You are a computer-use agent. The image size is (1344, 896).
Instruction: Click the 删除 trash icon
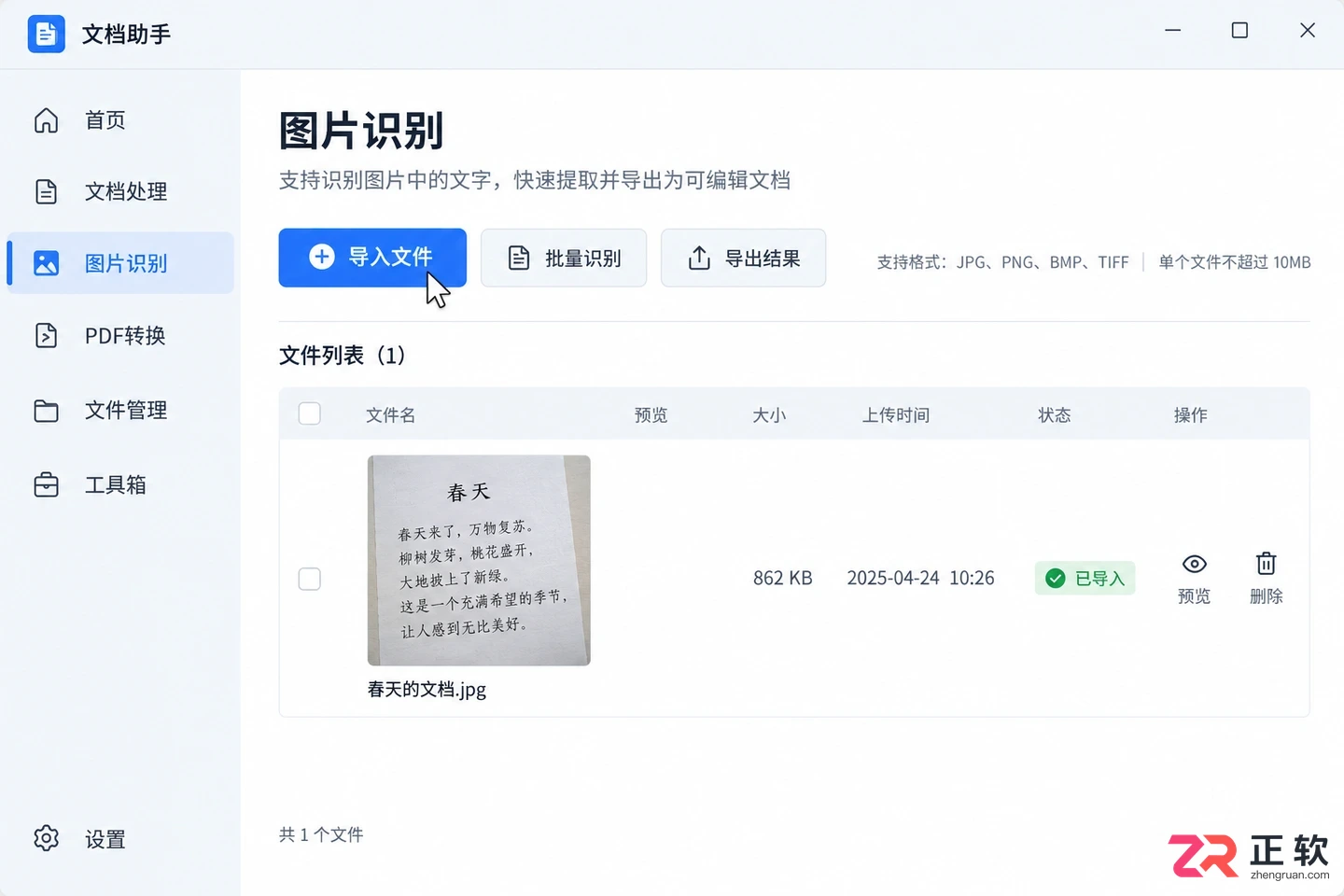1266,563
